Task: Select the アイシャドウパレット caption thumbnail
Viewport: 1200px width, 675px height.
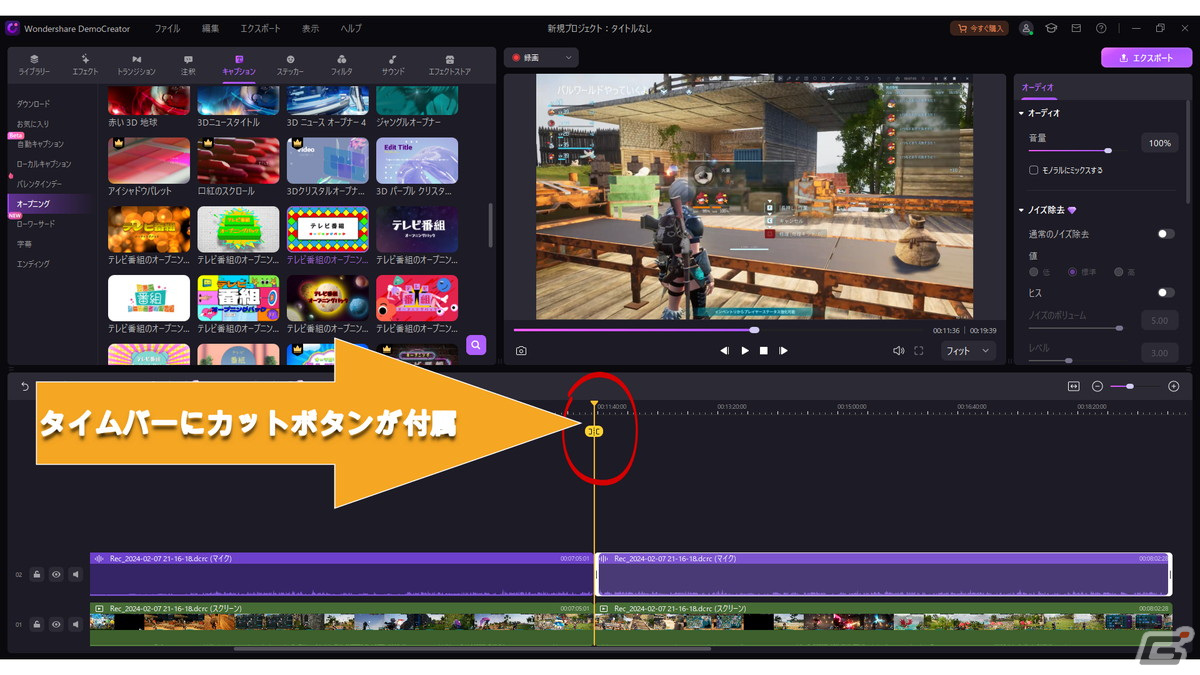Action: pos(149,159)
